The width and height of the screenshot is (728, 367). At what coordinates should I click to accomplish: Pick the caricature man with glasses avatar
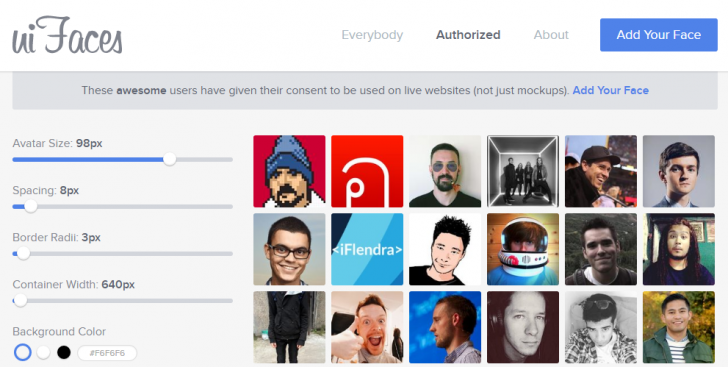pos(289,249)
